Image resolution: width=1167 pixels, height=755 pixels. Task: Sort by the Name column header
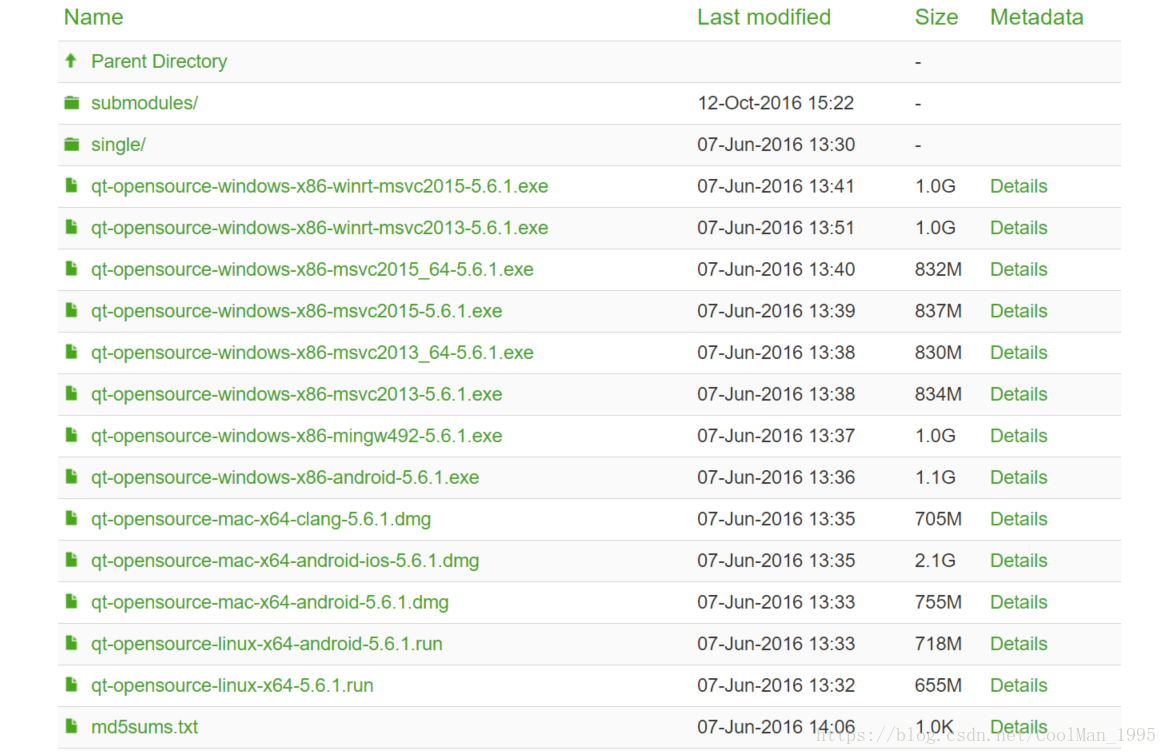(94, 17)
